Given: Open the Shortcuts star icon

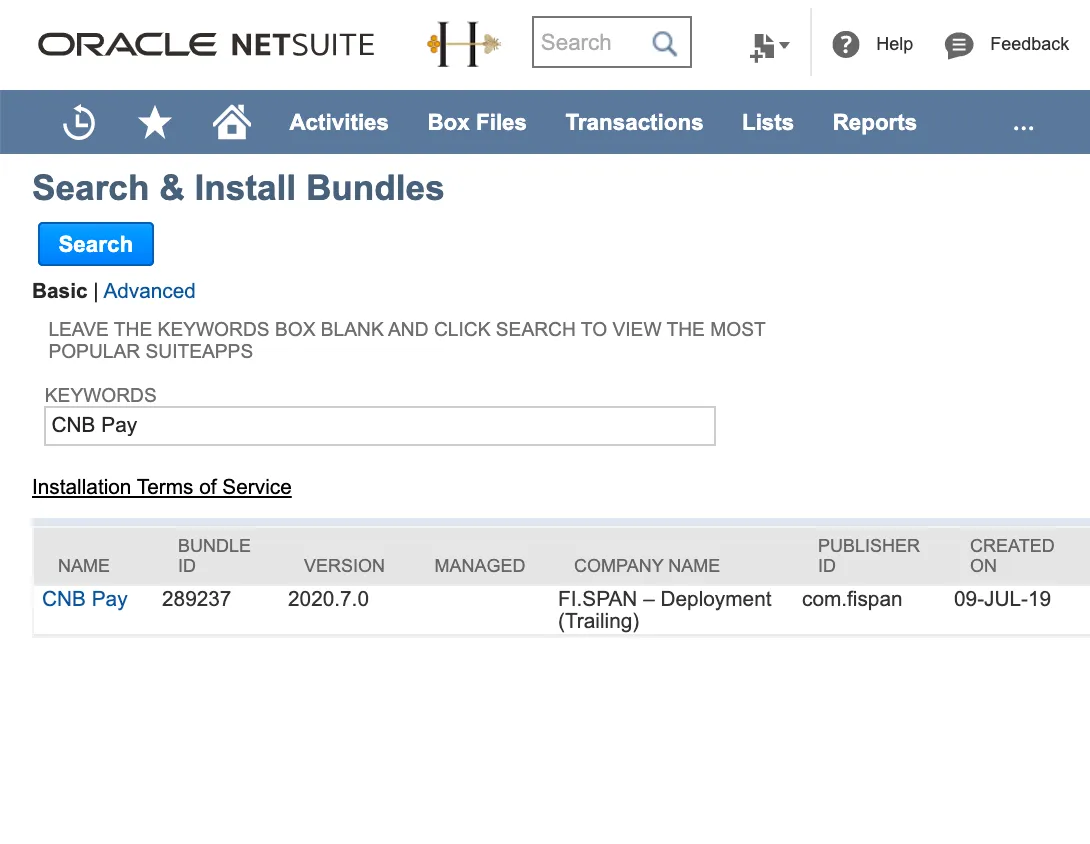Looking at the screenshot, I should click(154, 122).
